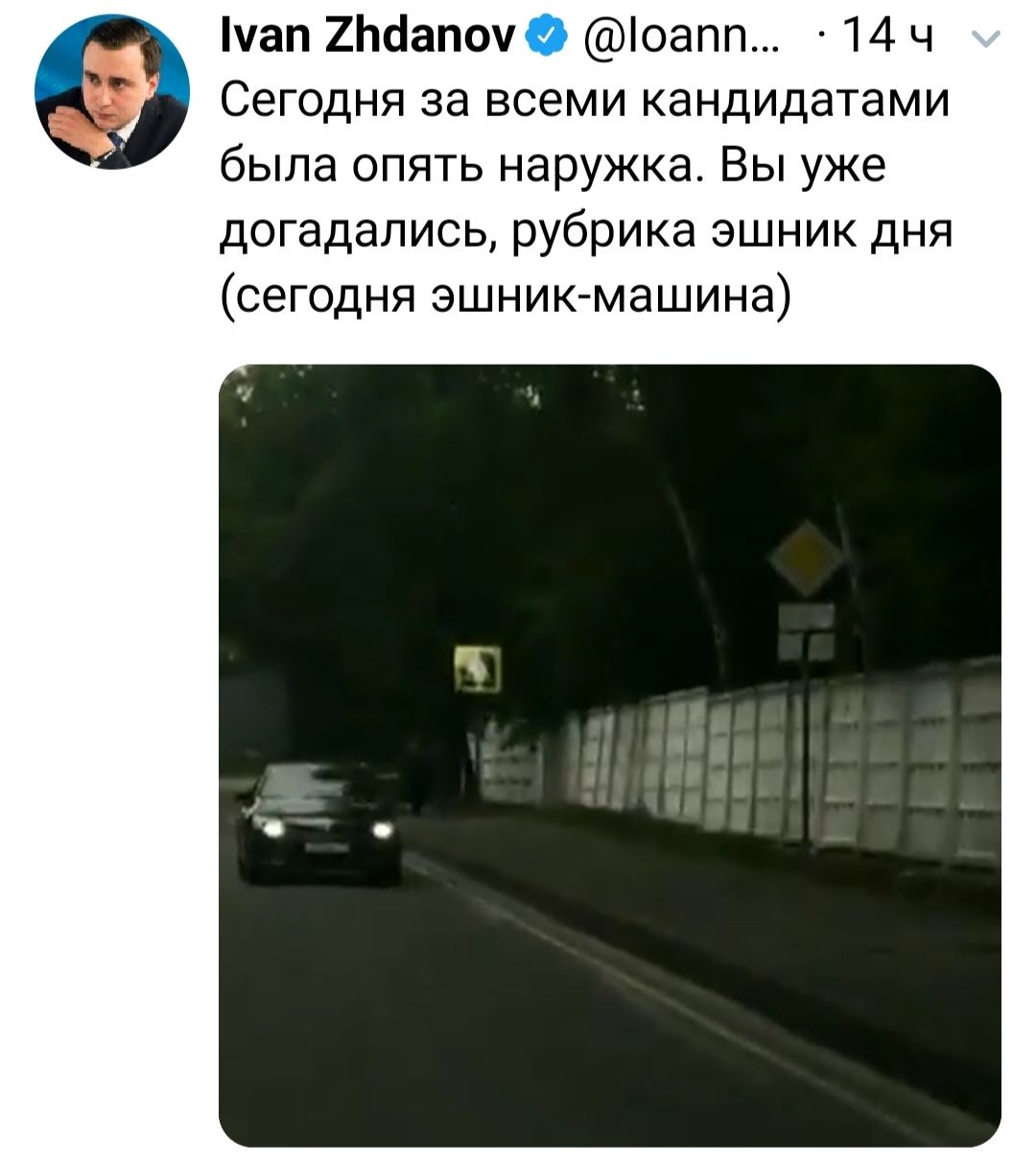
Task: Click the car's left glowing headlight
Action: point(267,829)
